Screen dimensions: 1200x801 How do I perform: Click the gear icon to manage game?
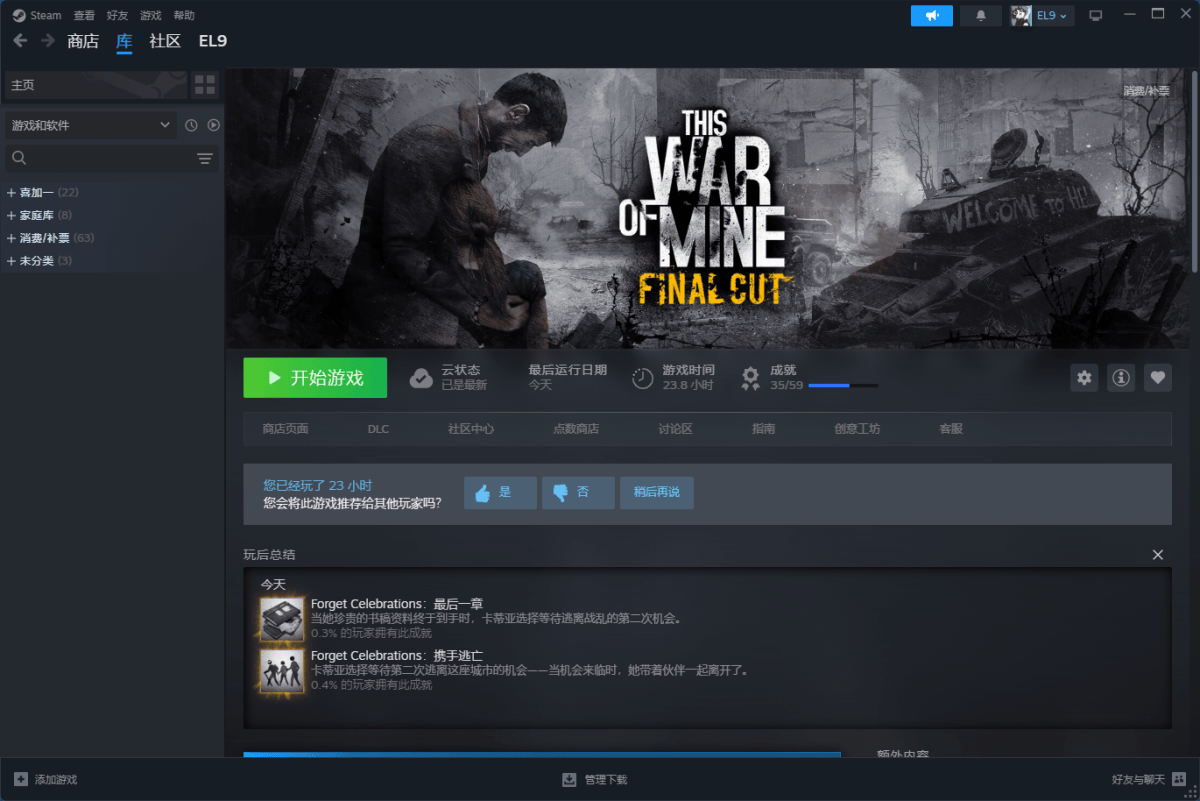pyautogui.click(x=1085, y=377)
